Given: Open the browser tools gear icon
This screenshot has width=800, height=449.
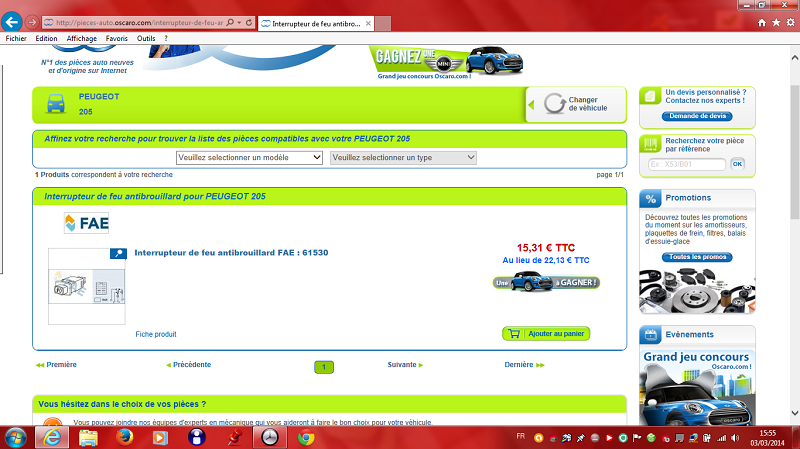Looking at the screenshot, I should 790,22.
